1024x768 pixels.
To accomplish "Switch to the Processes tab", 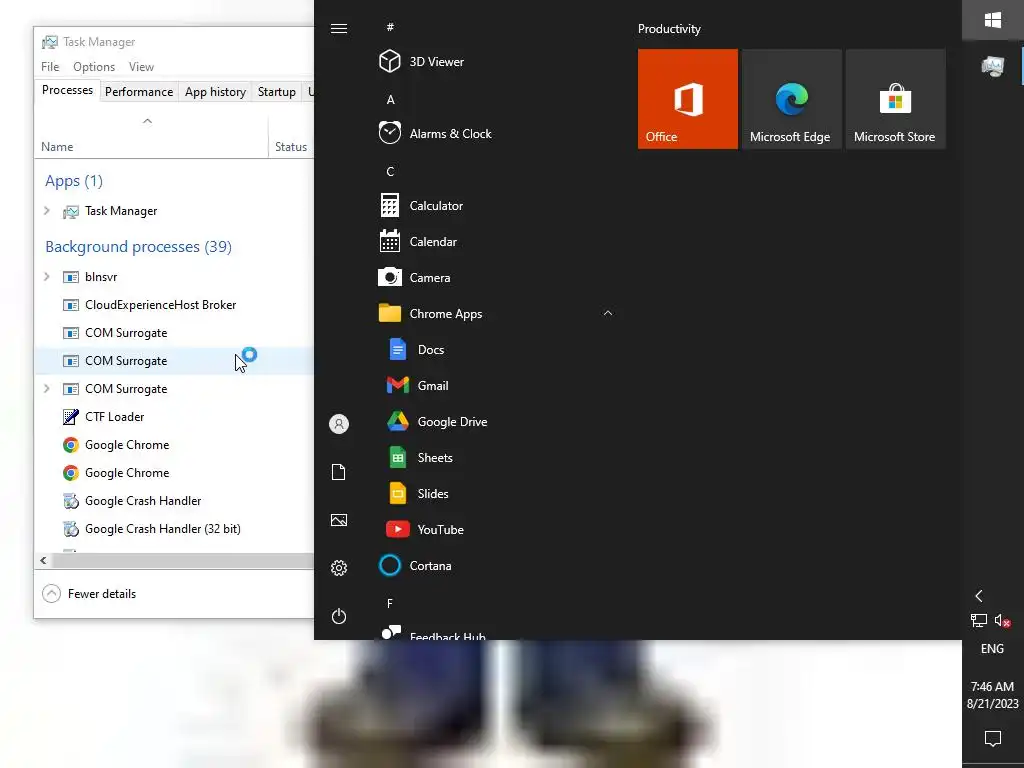I will (67, 90).
